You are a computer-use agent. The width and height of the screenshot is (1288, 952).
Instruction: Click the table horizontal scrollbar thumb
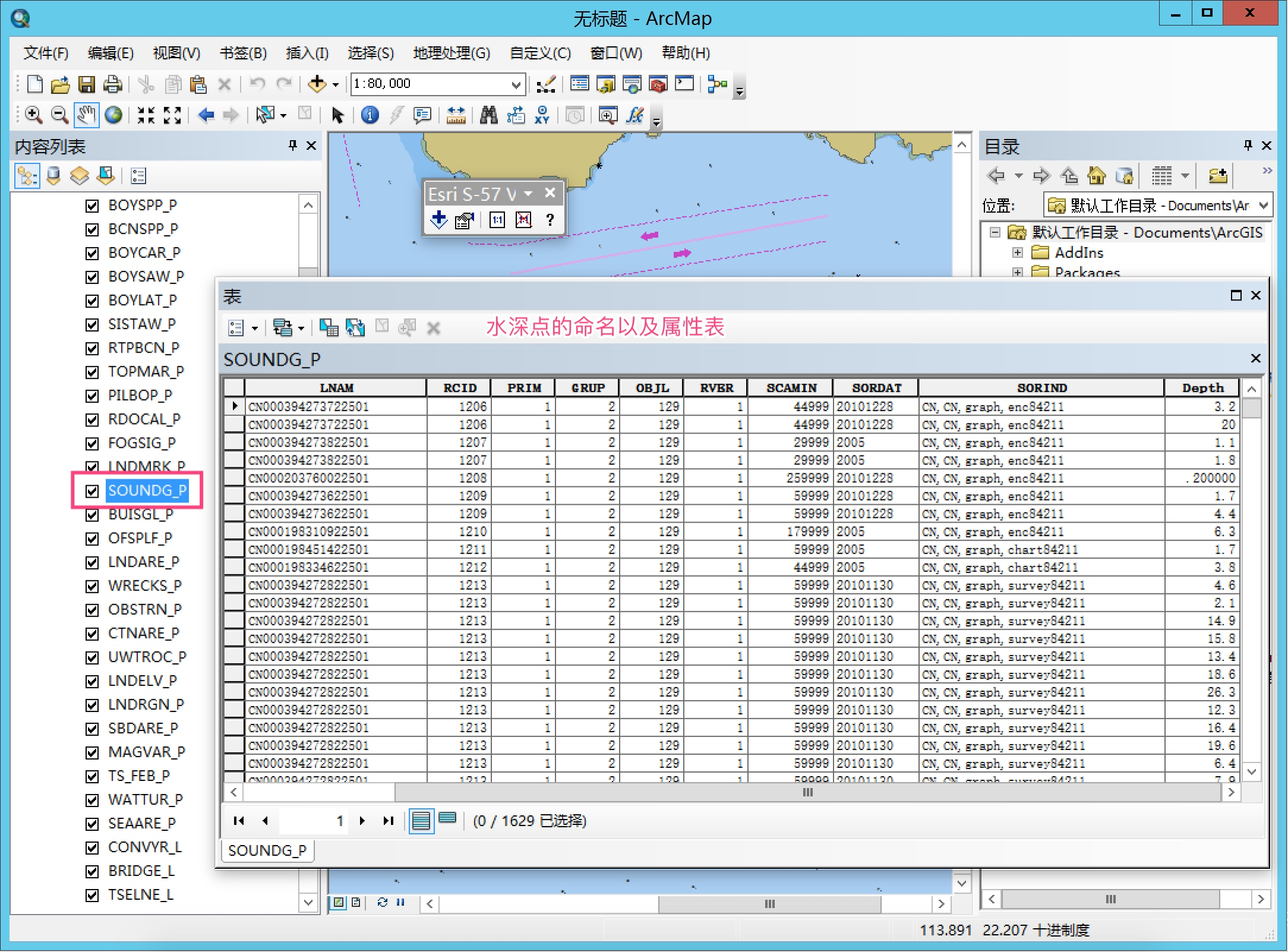[807, 792]
